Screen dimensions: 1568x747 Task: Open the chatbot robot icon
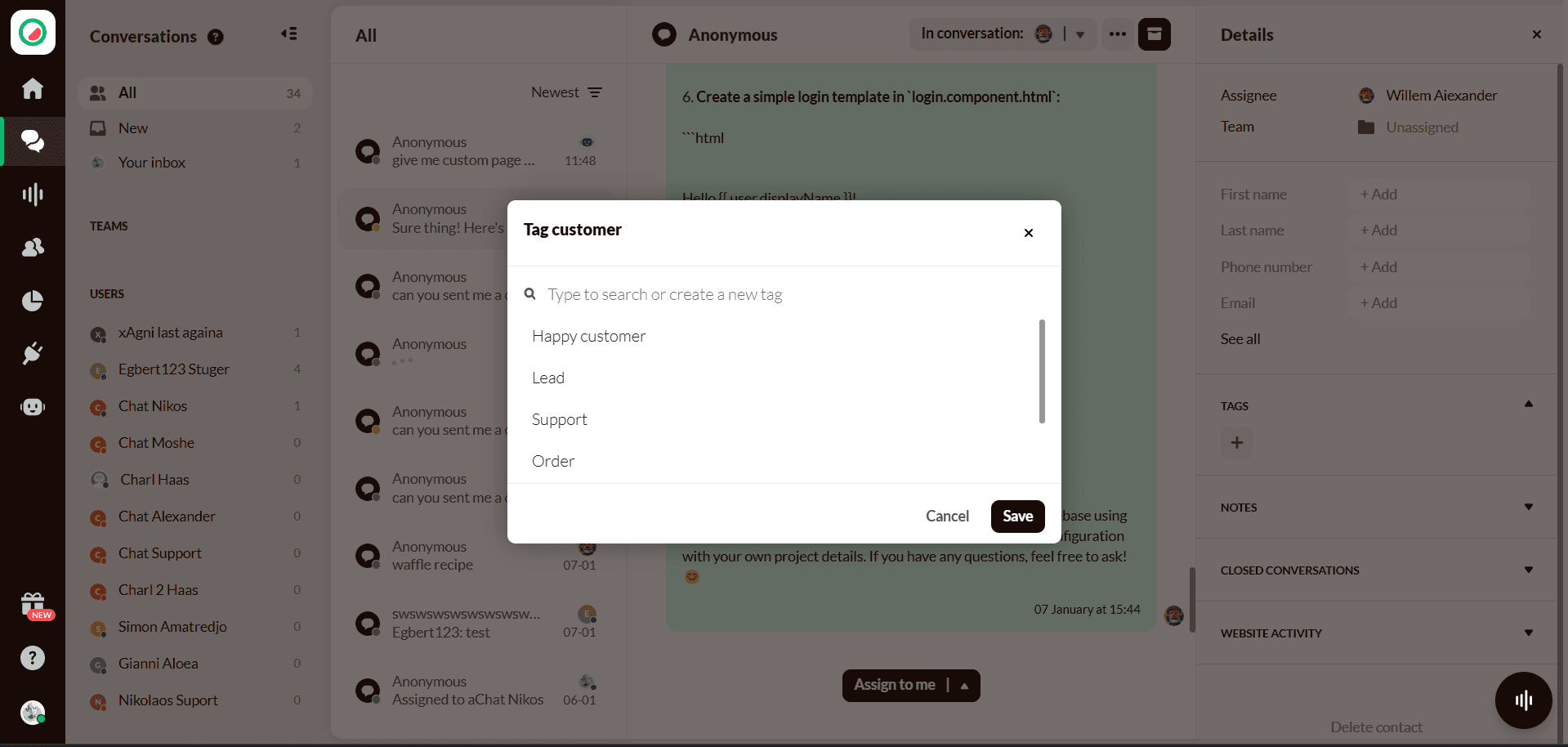[x=33, y=407]
